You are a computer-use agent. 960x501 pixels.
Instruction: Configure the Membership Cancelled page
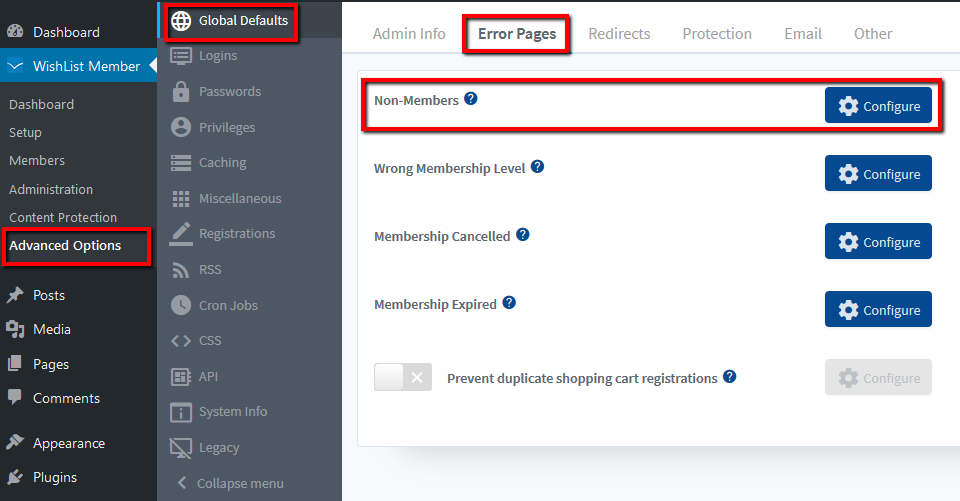tap(878, 241)
